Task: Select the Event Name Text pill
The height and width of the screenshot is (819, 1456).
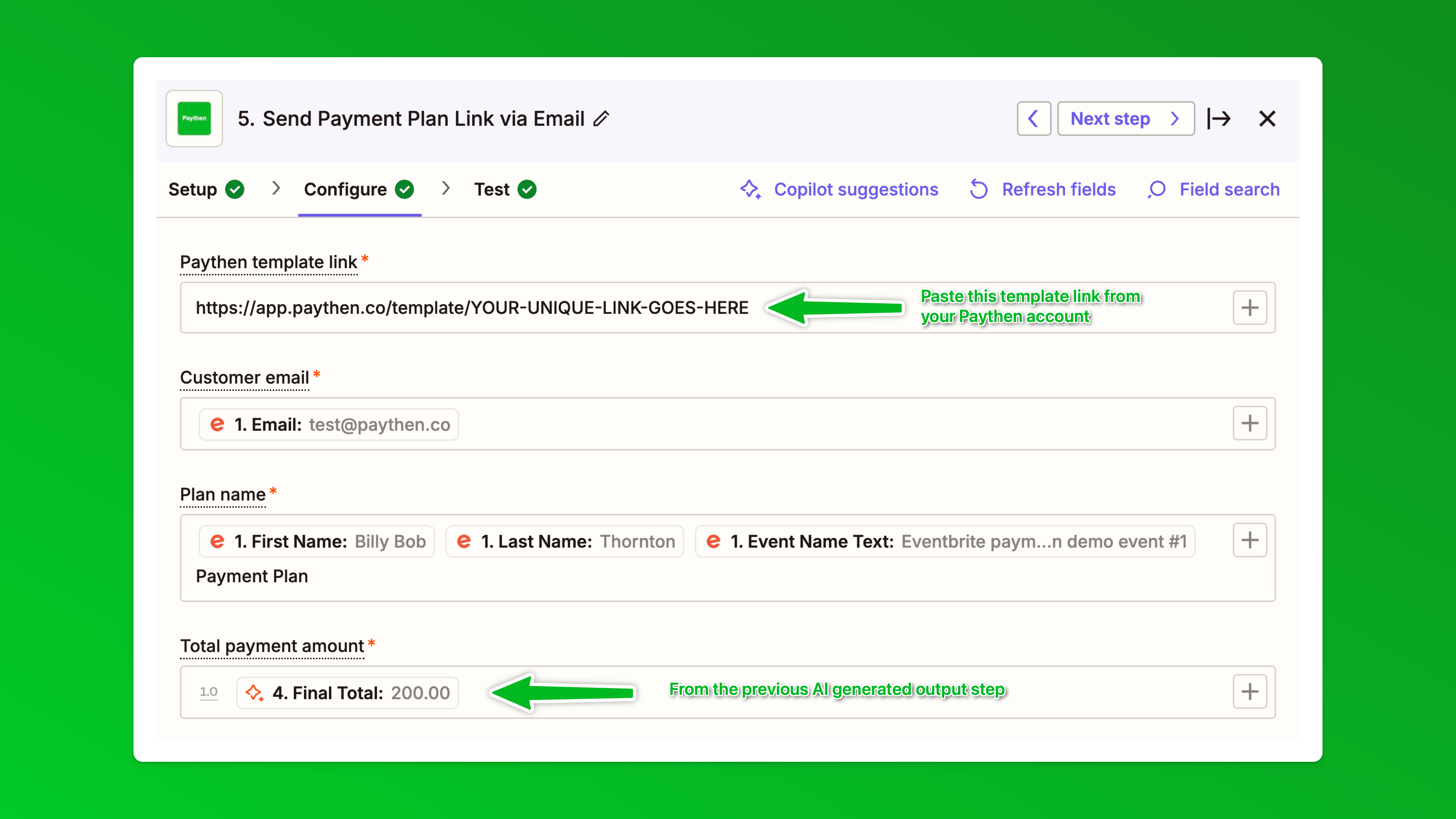Action: (945, 541)
